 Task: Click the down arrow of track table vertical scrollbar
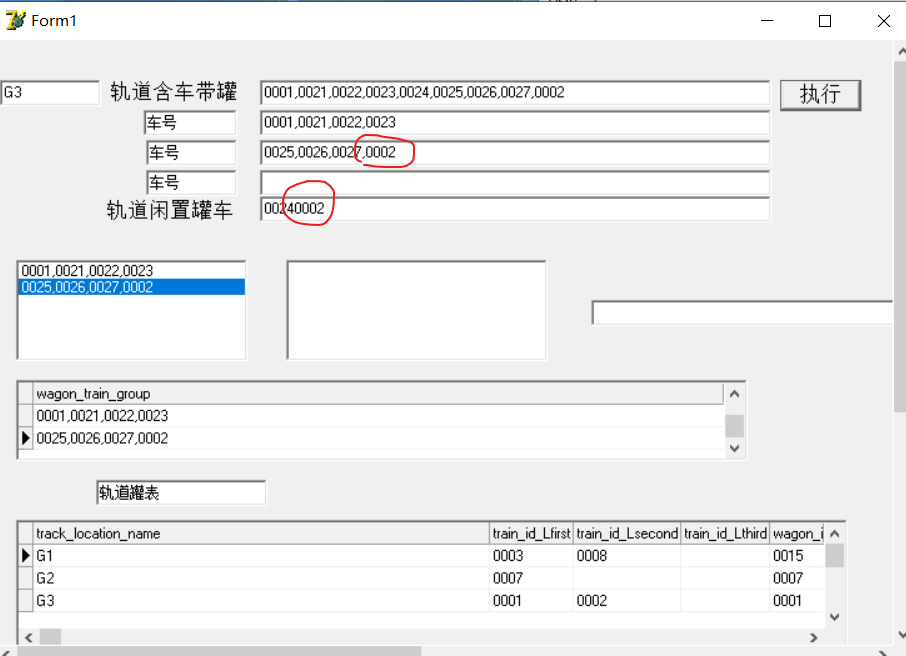coord(834,617)
